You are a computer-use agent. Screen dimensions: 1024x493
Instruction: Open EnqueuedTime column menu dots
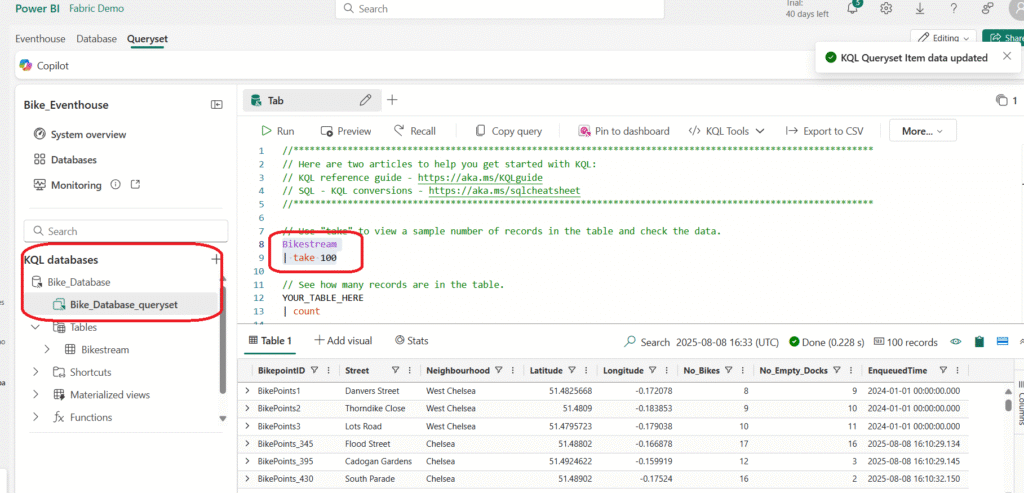coord(957,370)
